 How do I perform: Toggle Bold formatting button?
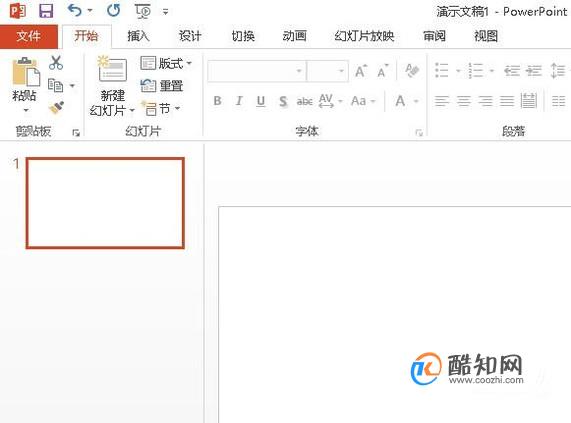(x=217, y=101)
